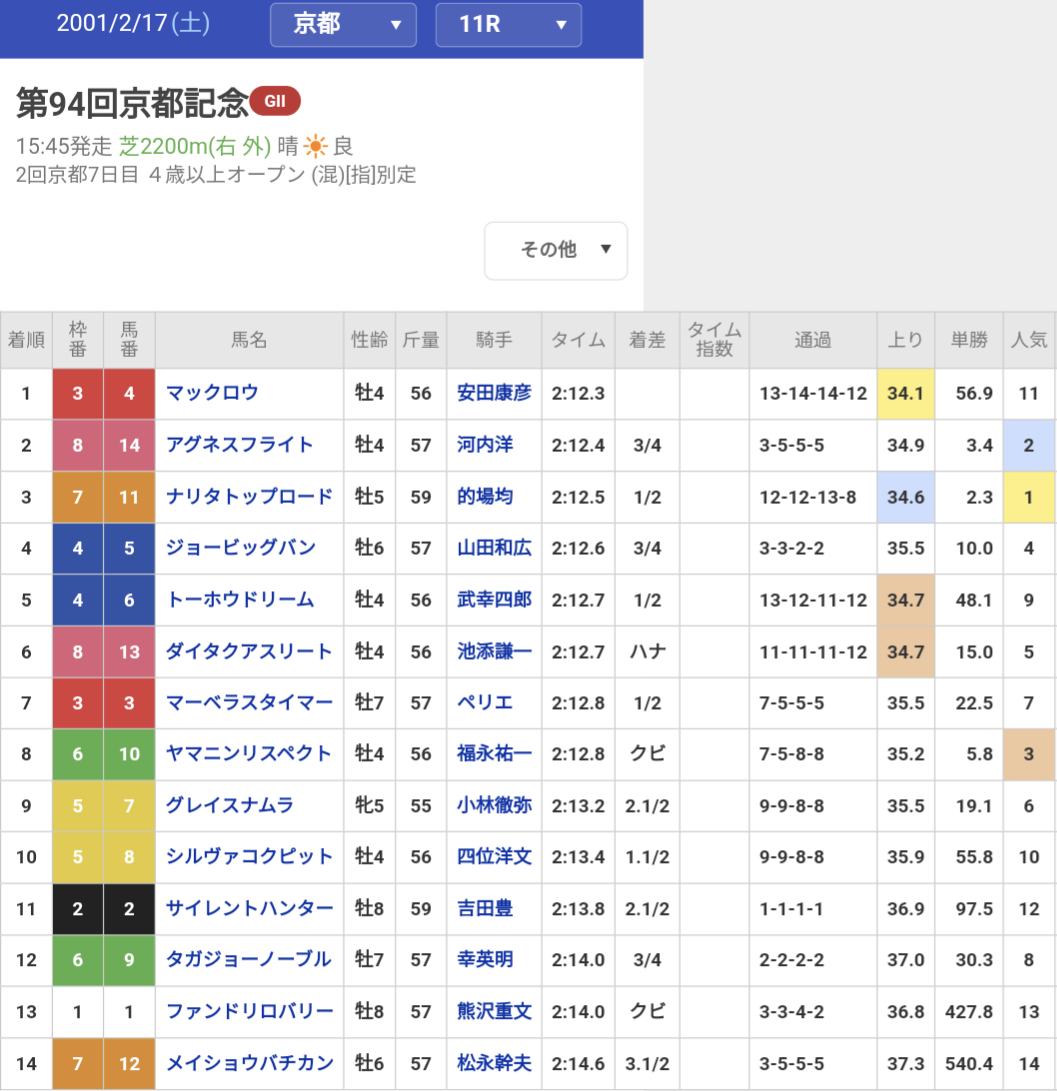Click the 上り column header
The height and width of the screenshot is (1091, 1057).
click(x=905, y=340)
